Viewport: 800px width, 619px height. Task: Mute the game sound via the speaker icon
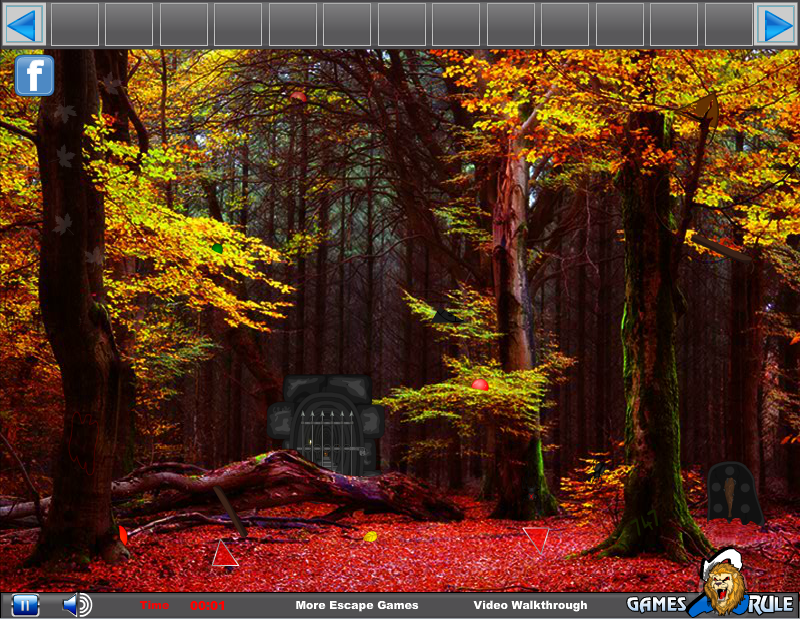[77, 605]
